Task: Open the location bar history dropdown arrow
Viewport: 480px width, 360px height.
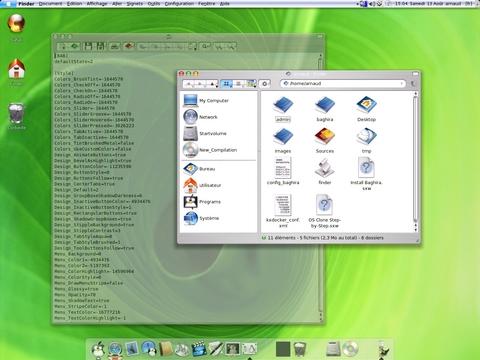Action: coord(402,83)
